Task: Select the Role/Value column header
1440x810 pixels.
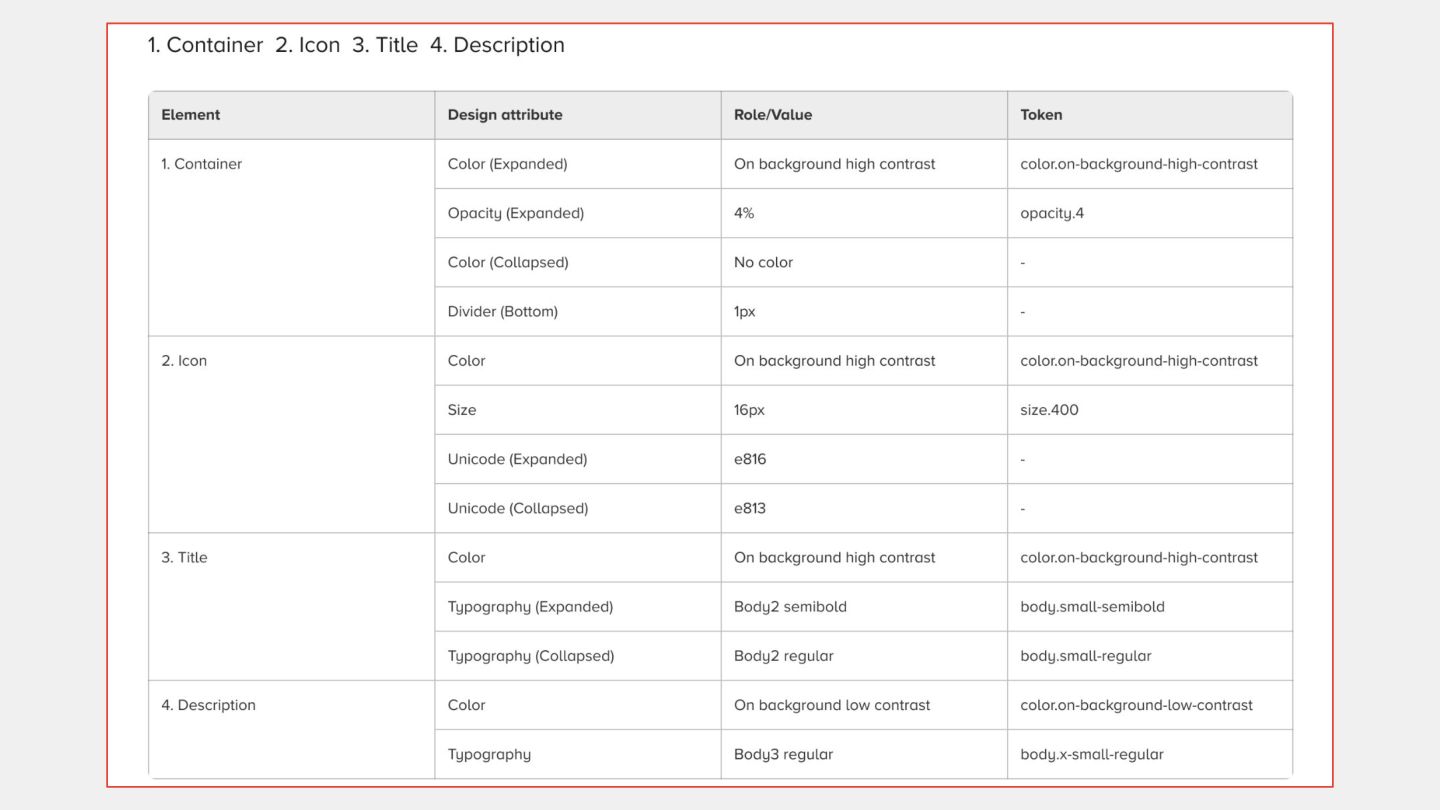Action: (773, 115)
